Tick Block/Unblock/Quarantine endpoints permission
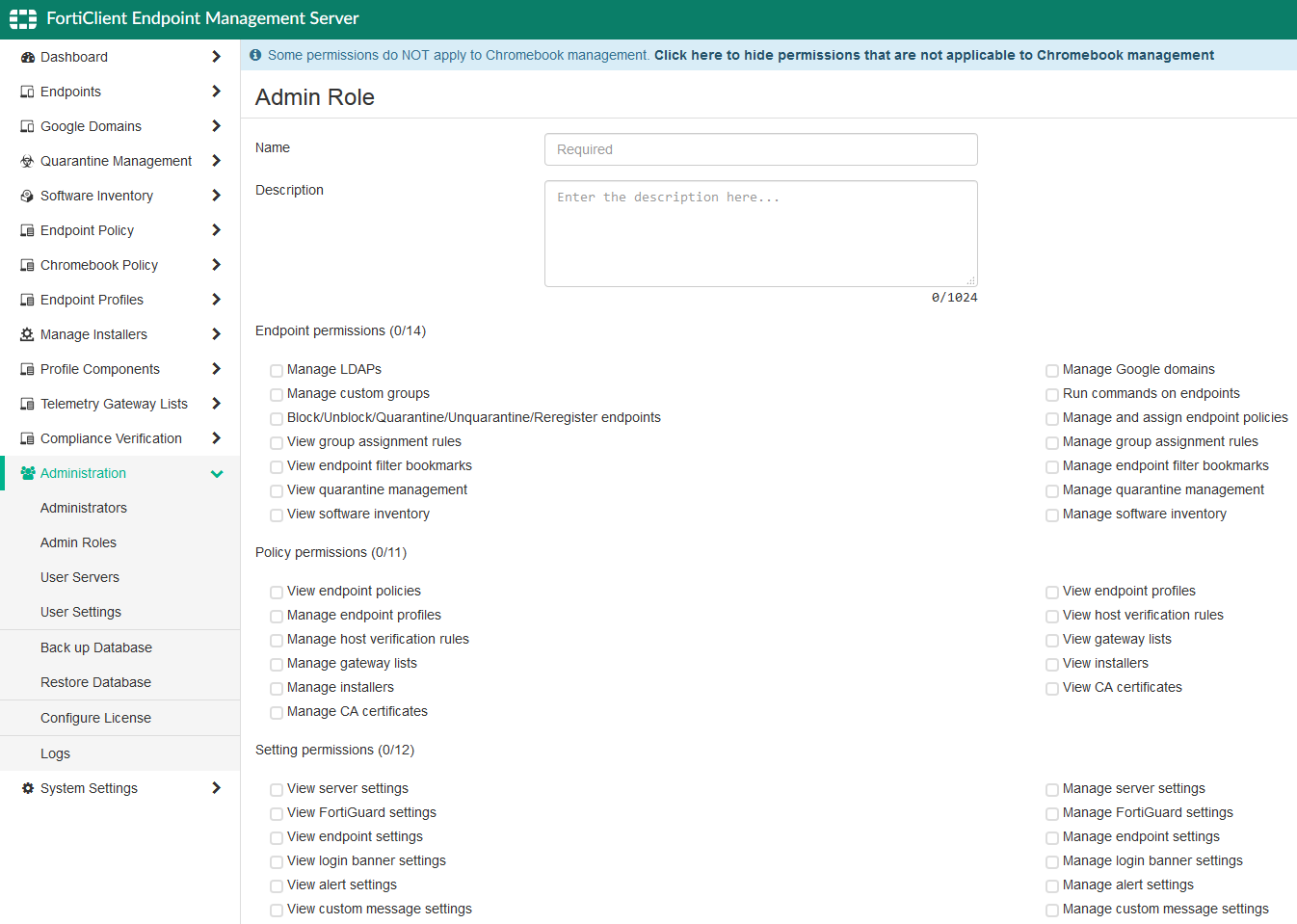This screenshot has width=1297, height=924. click(277, 418)
